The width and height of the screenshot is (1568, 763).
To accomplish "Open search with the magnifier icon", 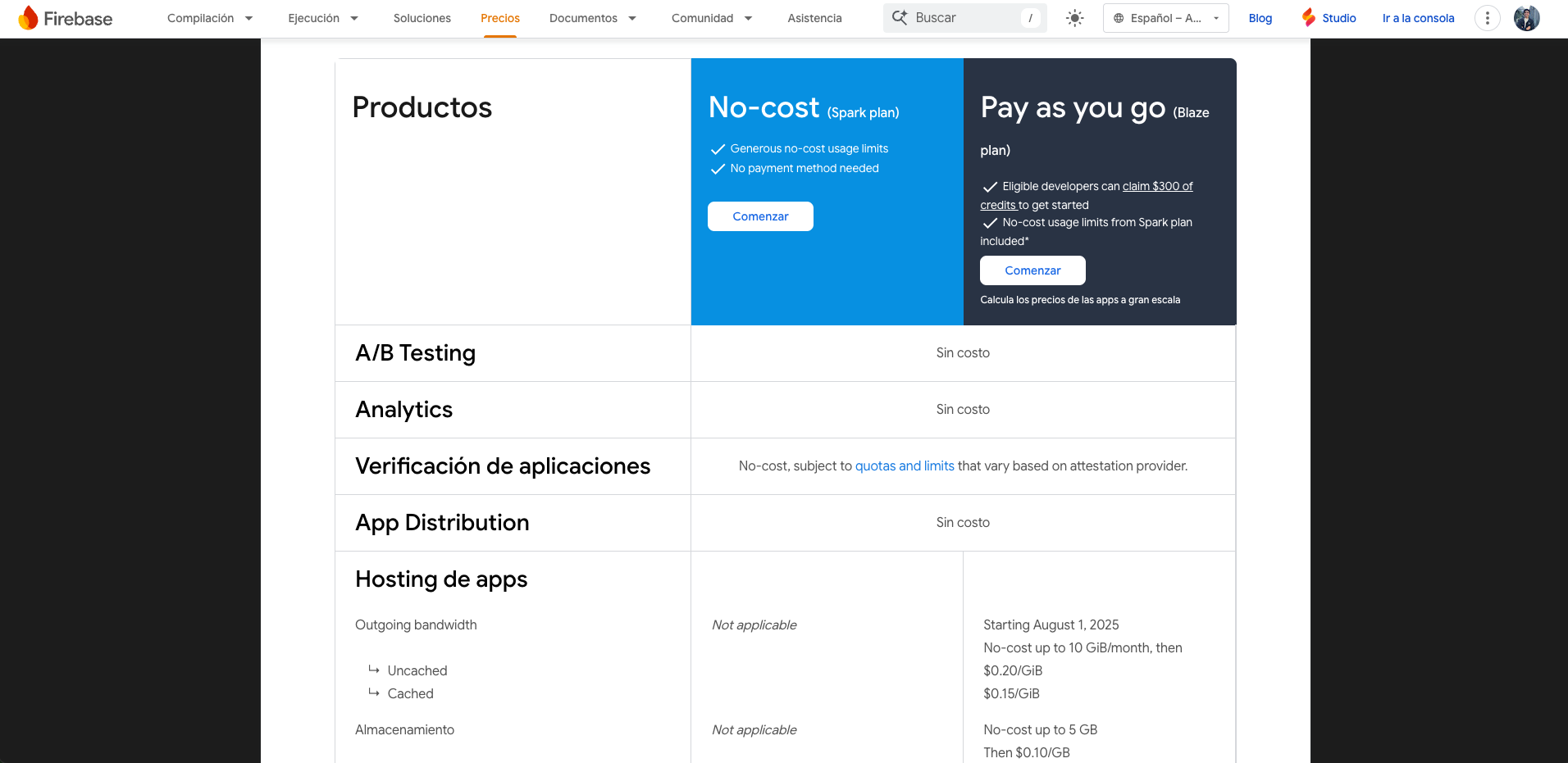I will point(899,16).
